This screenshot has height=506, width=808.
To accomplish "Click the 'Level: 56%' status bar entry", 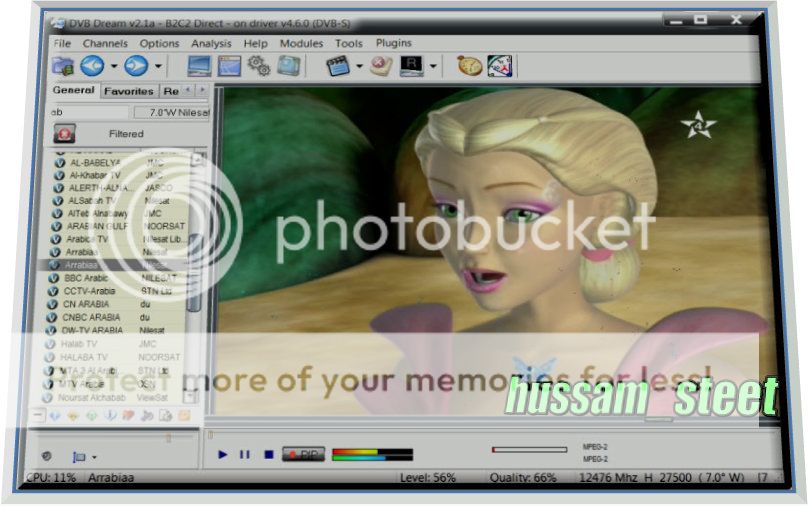I will 428,478.
